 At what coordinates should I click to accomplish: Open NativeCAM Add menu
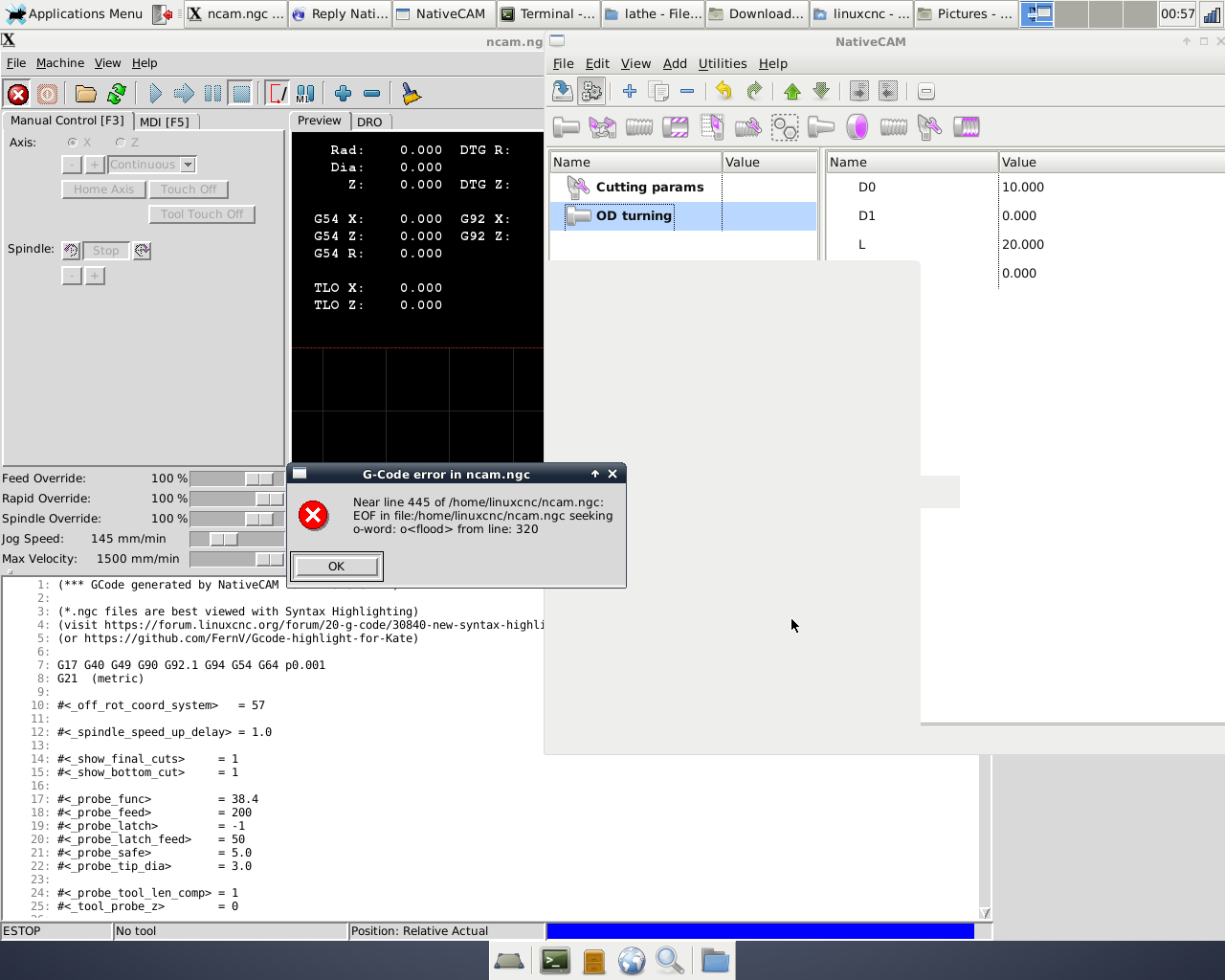675,63
